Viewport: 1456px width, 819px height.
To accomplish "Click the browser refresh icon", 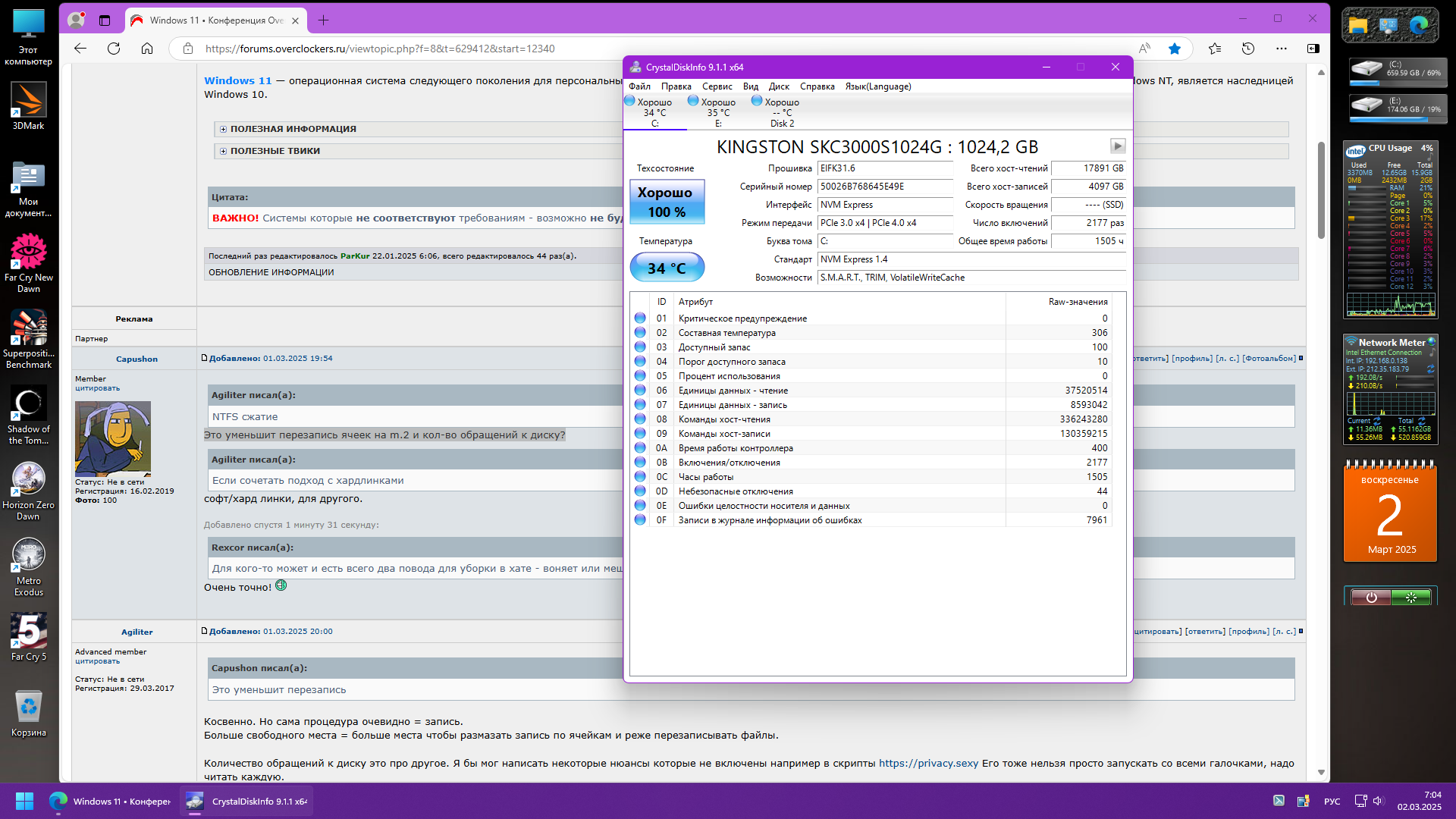I will [x=114, y=49].
